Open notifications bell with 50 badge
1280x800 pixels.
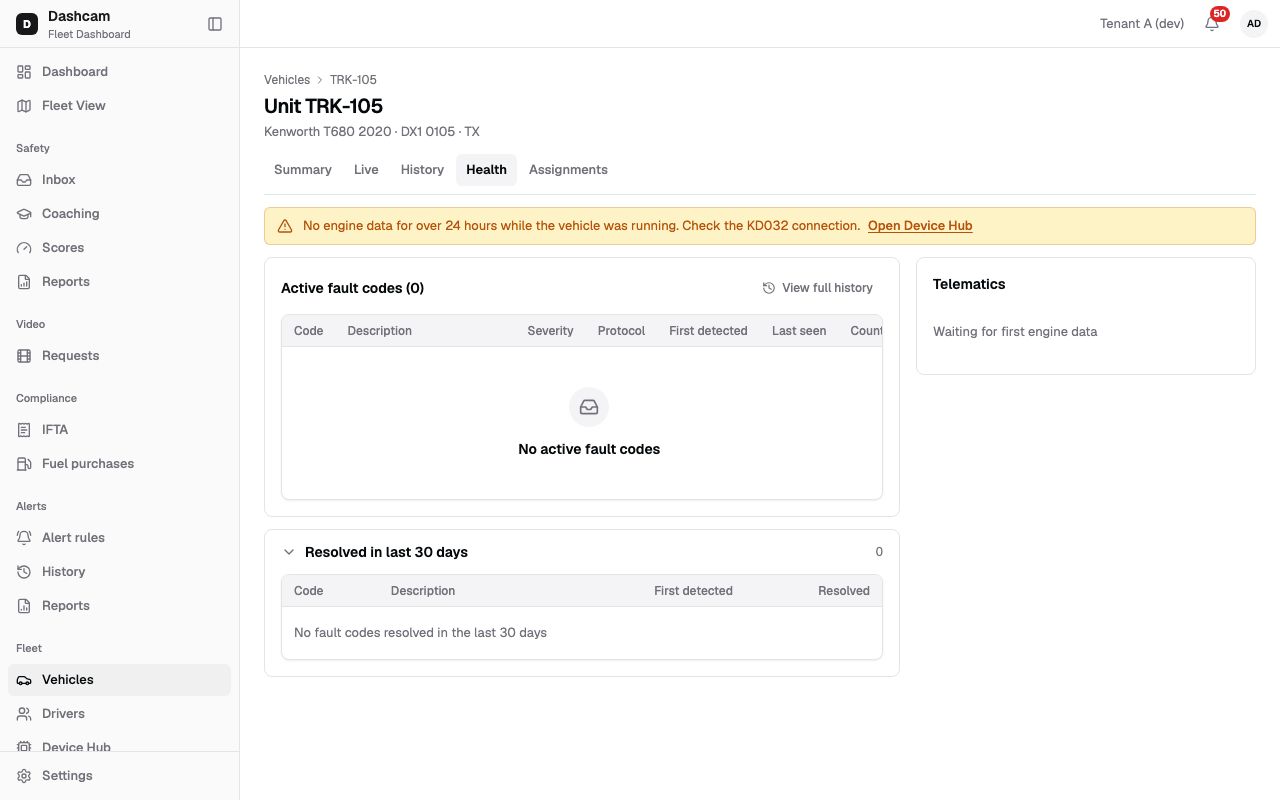[1212, 23]
